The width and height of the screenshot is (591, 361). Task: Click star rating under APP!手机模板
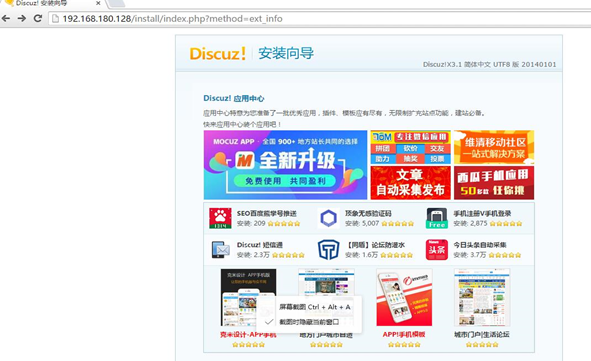[x=404, y=345]
